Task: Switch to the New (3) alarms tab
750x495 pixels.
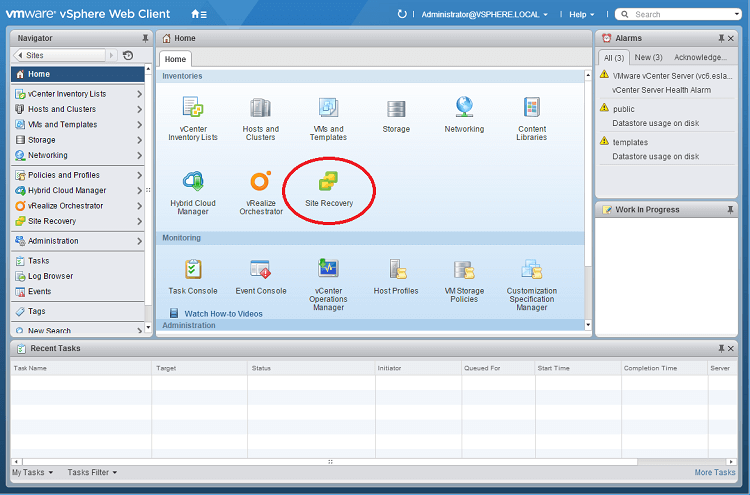Action: pos(649,57)
